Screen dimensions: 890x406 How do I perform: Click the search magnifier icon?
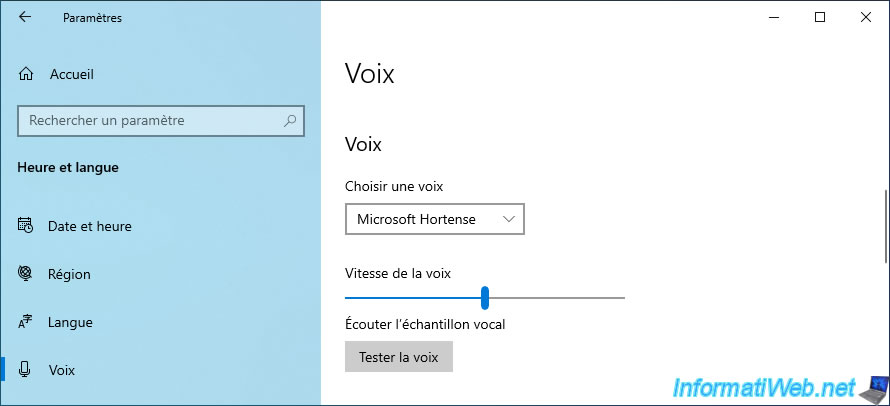[290, 121]
